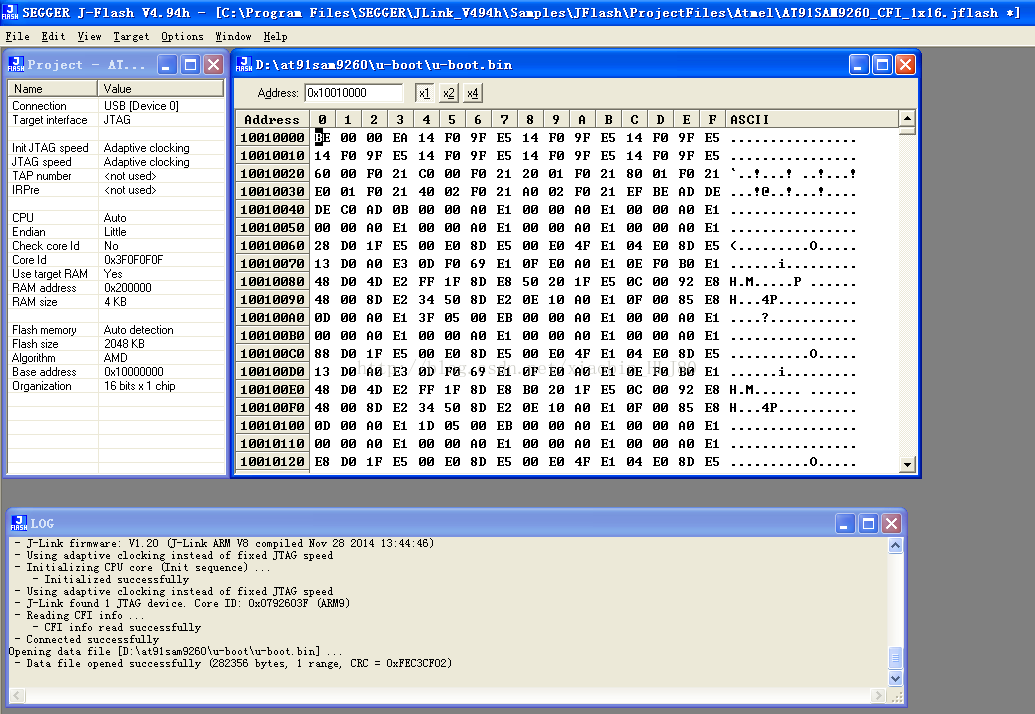Open the Help menu
Image resolution: width=1035 pixels, height=714 pixels.
(x=275, y=36)
